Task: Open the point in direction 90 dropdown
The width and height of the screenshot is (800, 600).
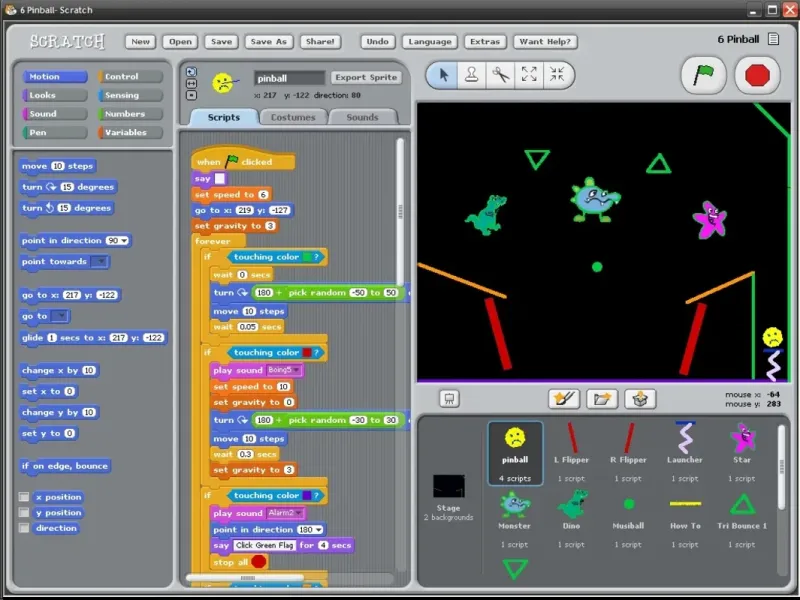Action: [124, 240]
